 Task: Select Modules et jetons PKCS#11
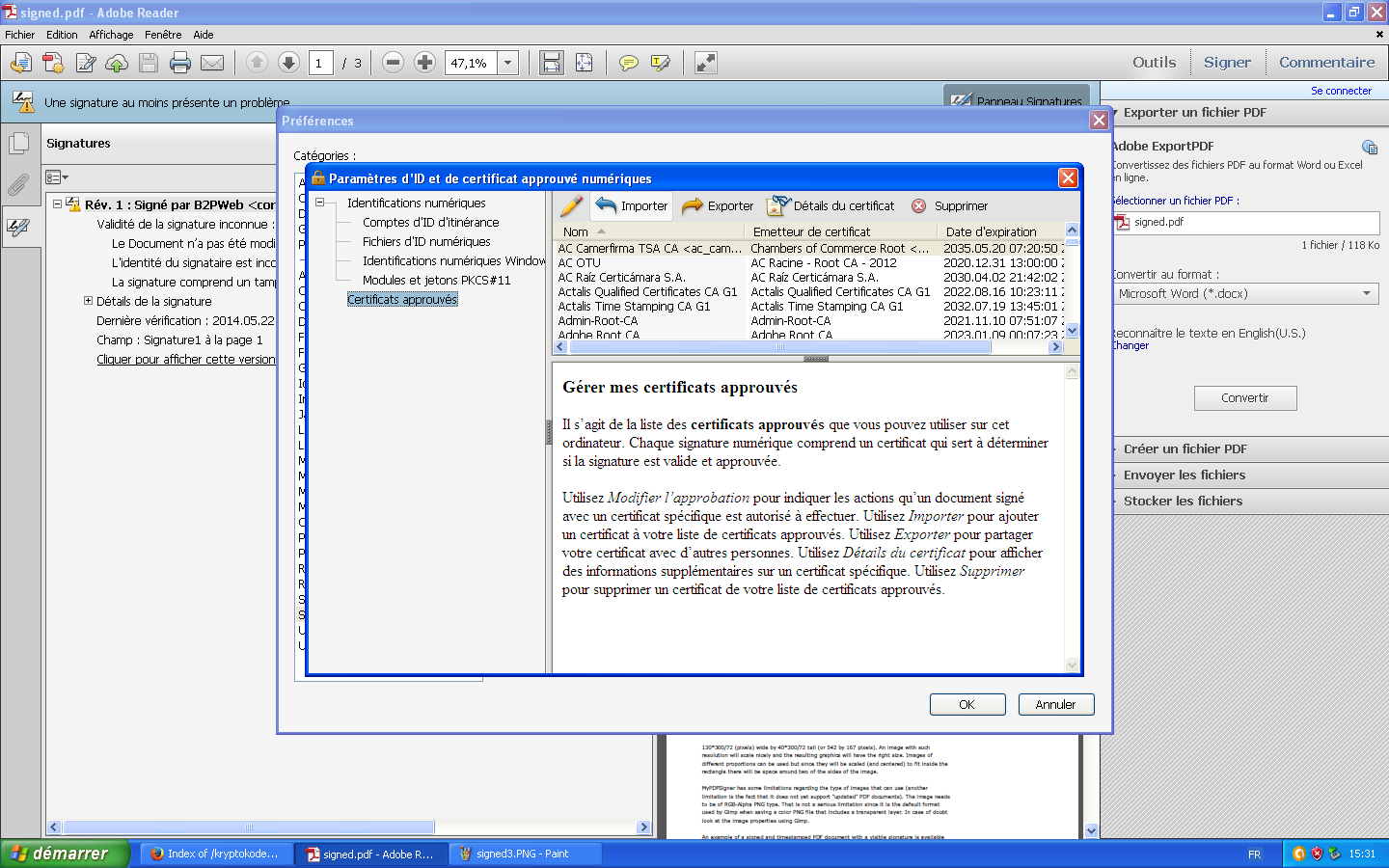[436, 280]
